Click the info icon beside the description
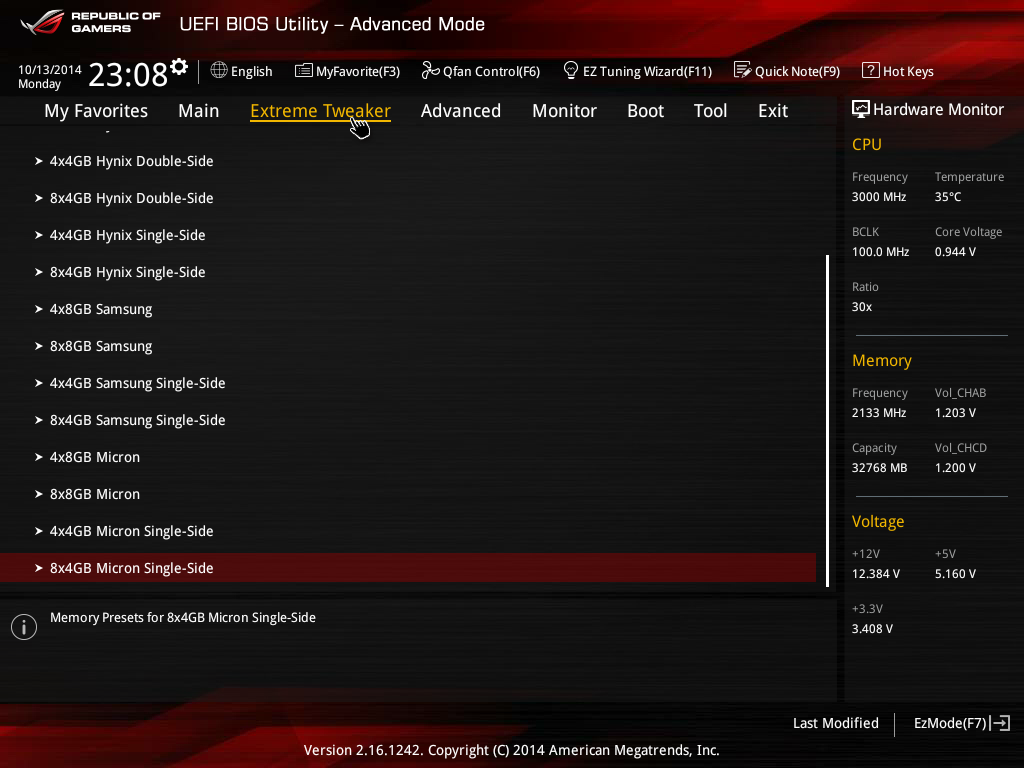This screenshot has height=768, width=1024. (x=24, y=627)
